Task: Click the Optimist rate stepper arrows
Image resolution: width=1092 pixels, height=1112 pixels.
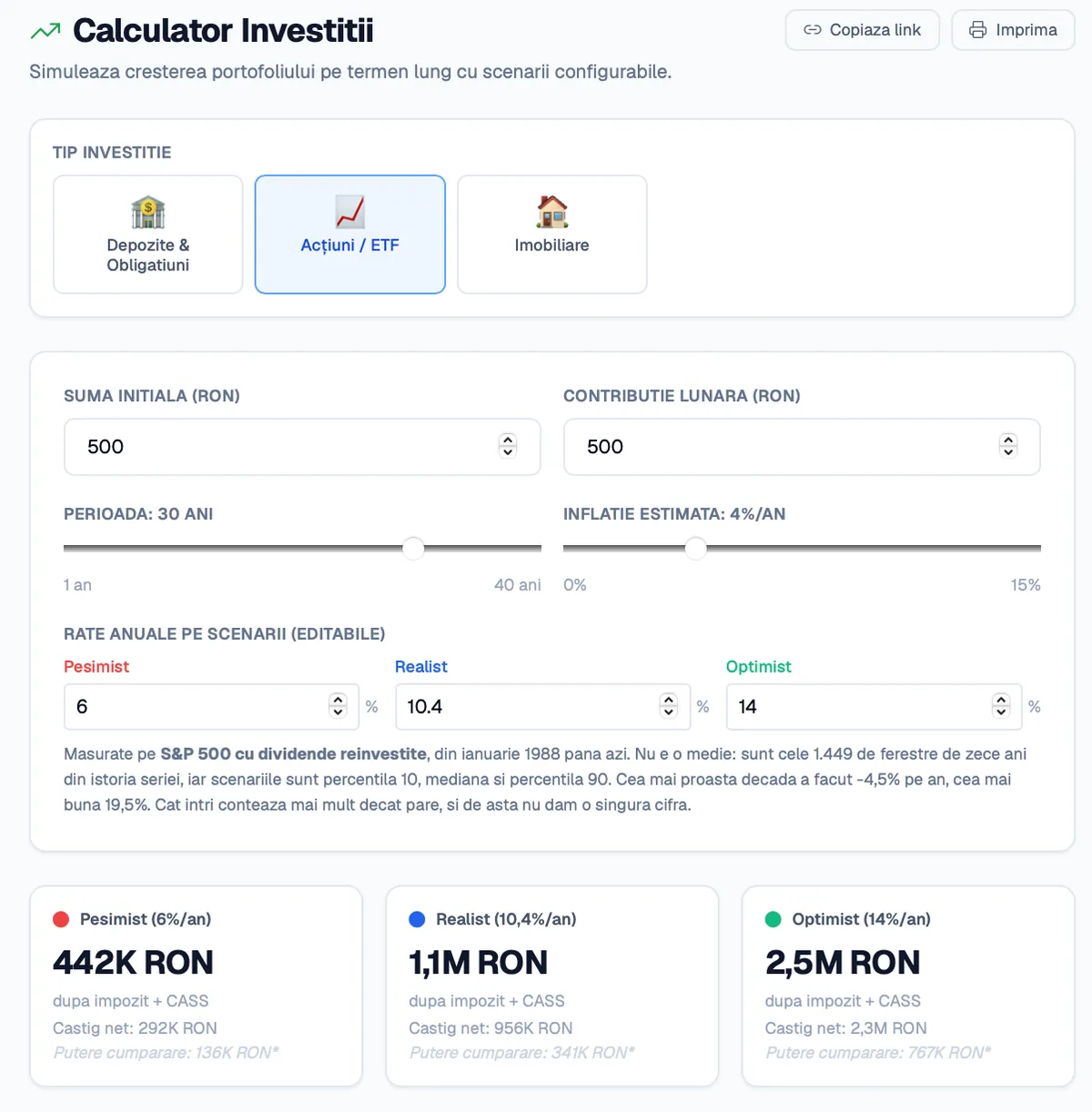Action: coord(1001,706)
